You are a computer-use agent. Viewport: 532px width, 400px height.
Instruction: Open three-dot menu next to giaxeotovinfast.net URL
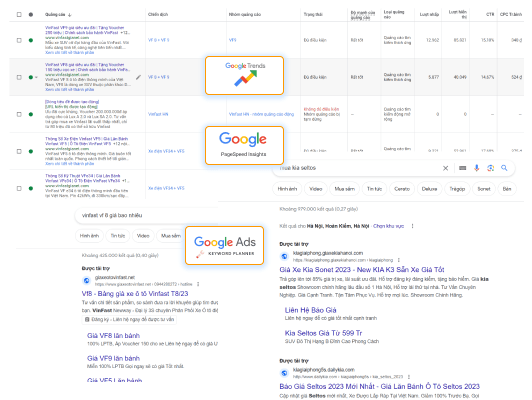click(x=198, y=284)
